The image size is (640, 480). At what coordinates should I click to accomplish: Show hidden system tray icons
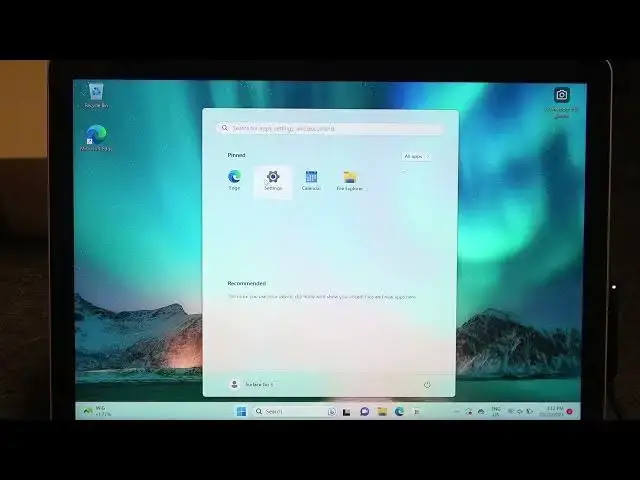click(x=456, y=412)
